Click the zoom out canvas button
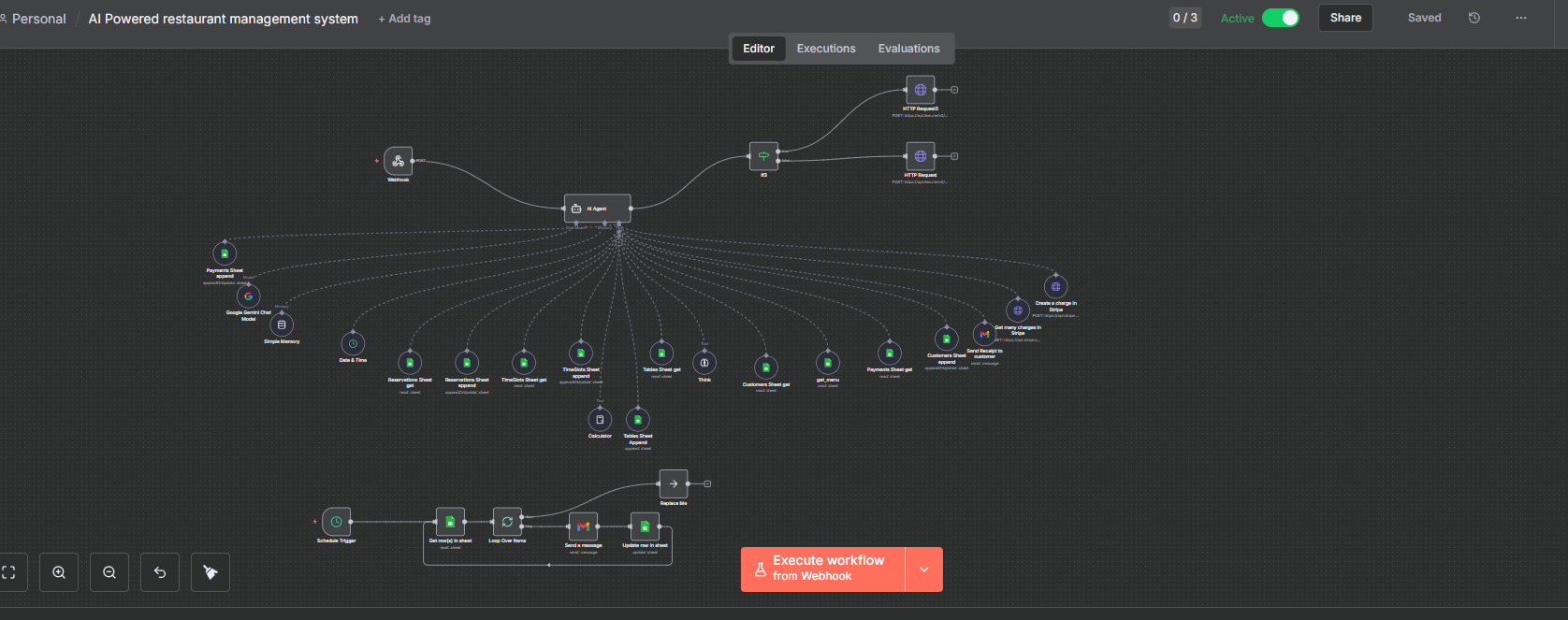Image resolution: width=1568 pixels, height=620 pixels. tap(109, 572)
